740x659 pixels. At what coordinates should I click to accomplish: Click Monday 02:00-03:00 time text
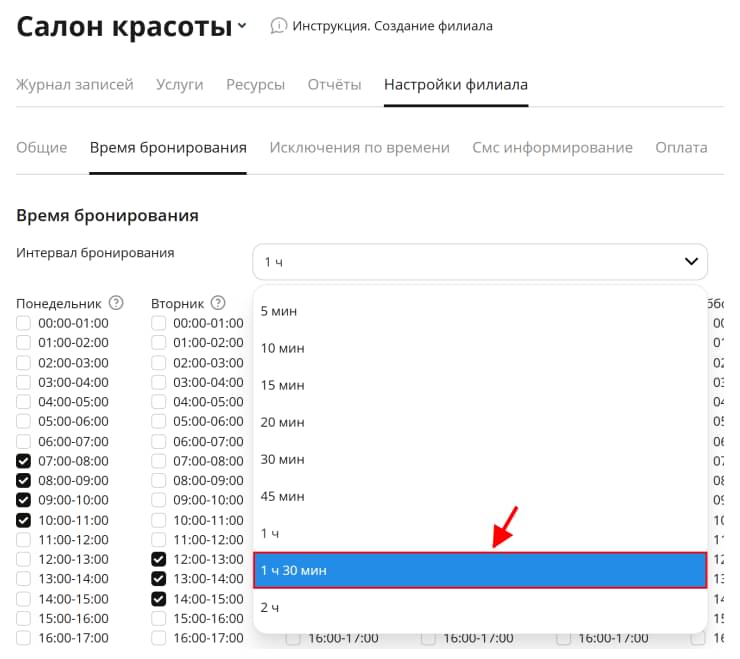click(73, 363)
